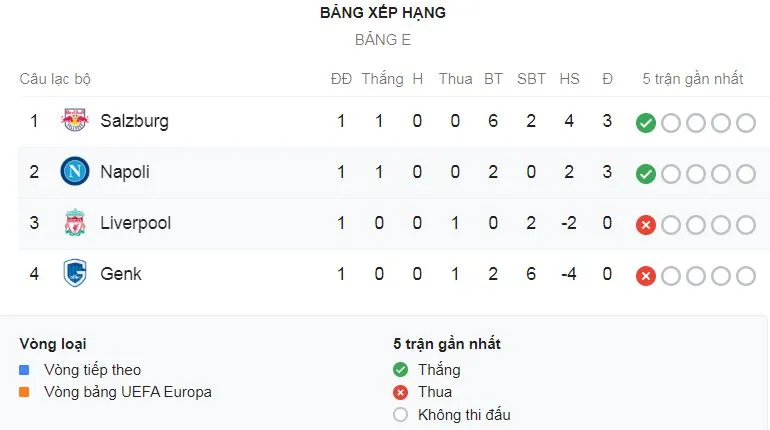Screen dimensions: 770x430
Task: Select the Genk team name
Action: 121,274
